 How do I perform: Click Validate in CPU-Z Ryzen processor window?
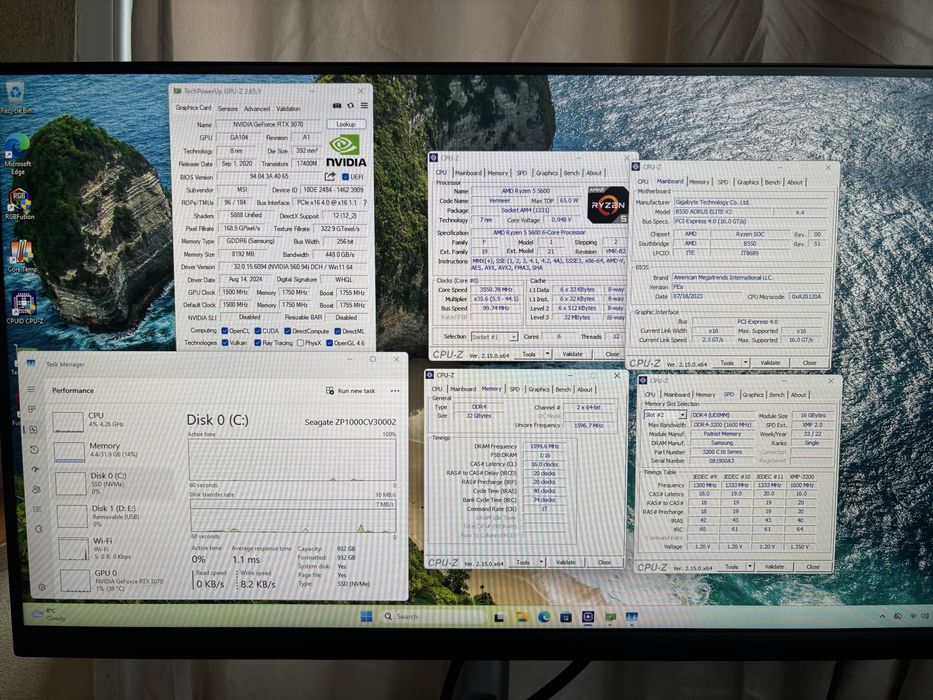[572, 354]
